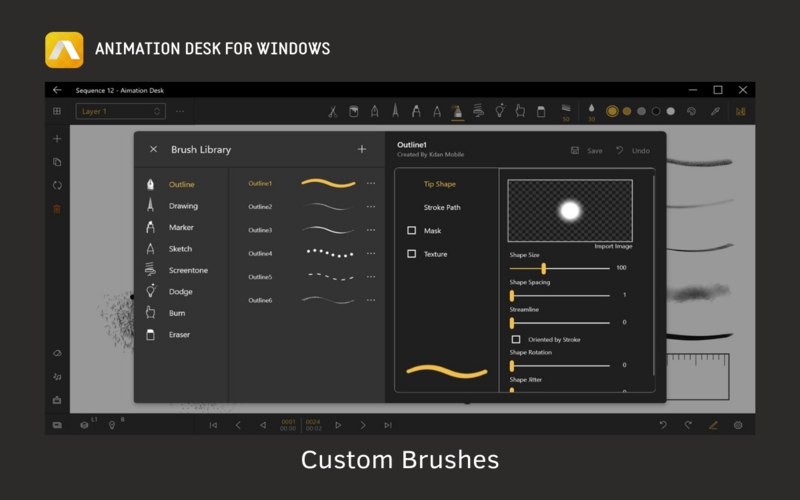Select the Outline brush category

(181, 184)
